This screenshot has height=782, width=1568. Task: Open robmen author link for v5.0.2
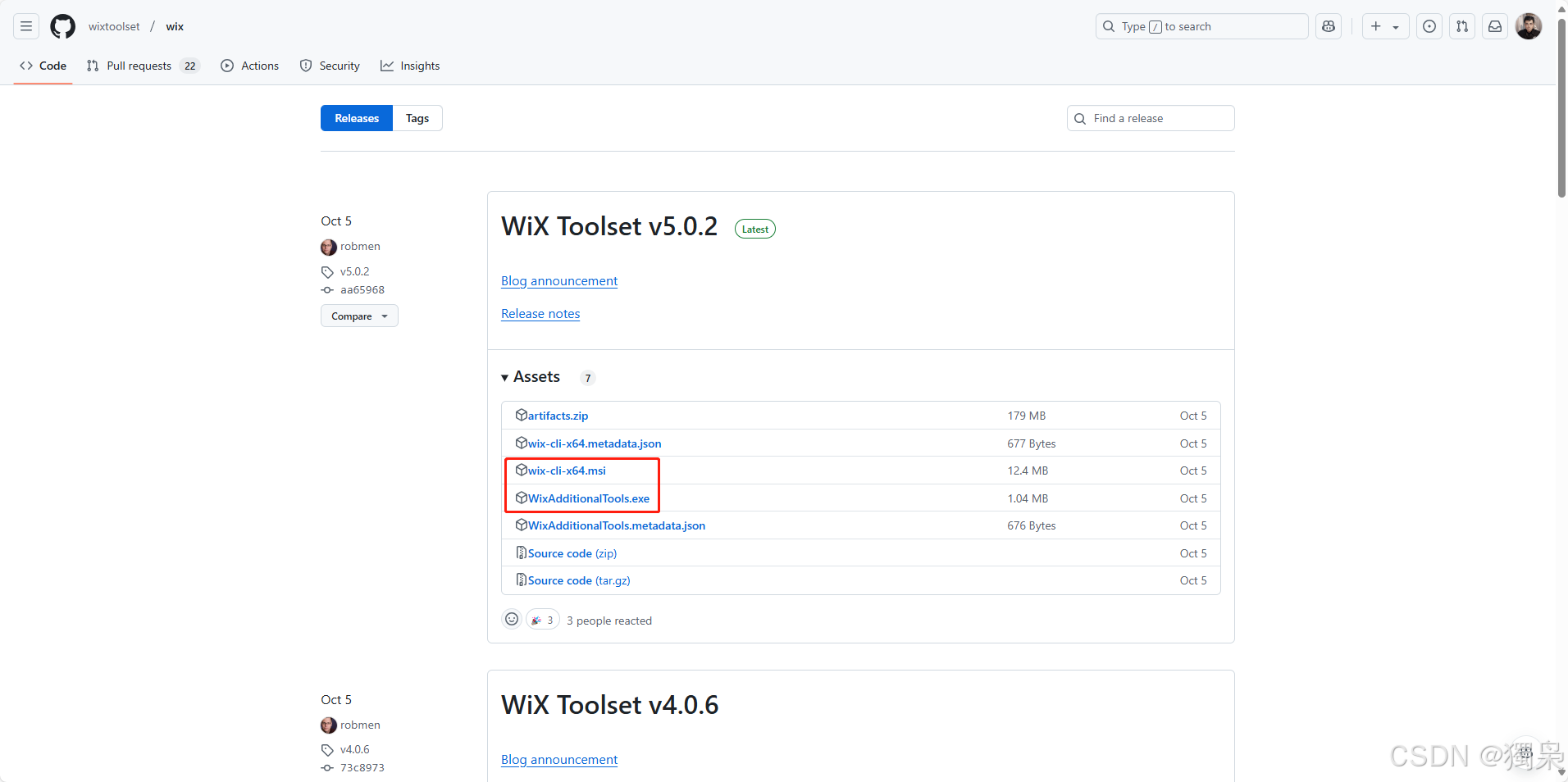[360, 246]
